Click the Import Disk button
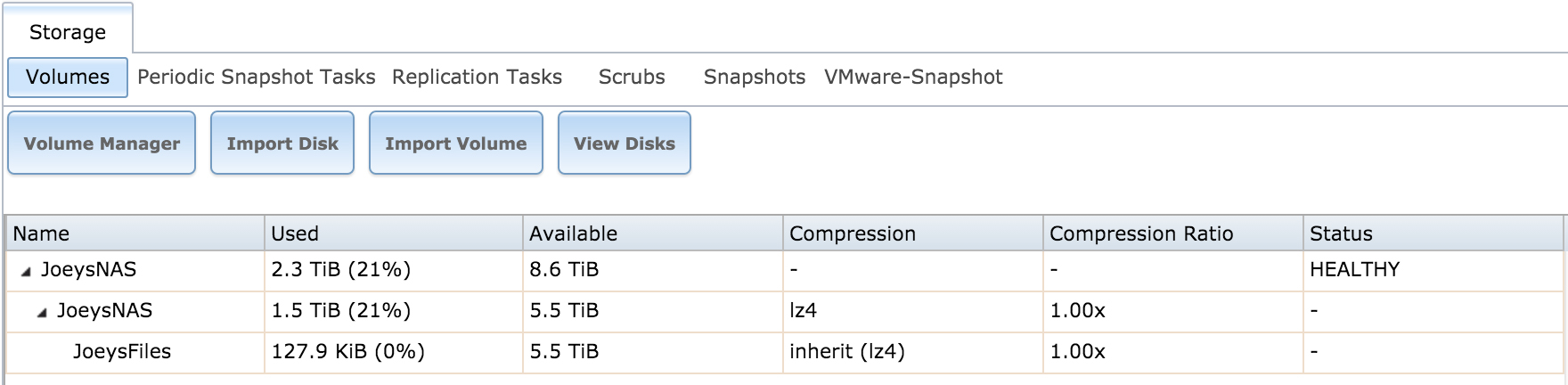Viewport: 1568px width, 385px height. pyautogui.click(x=282, y=143)
